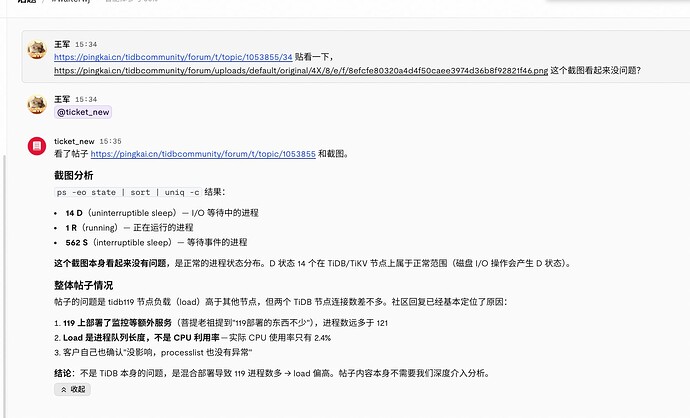Click 王军's avatar on the 贴看一下 message
The height and width of the screenshot is (418, 690).
[x=37, y=50]
